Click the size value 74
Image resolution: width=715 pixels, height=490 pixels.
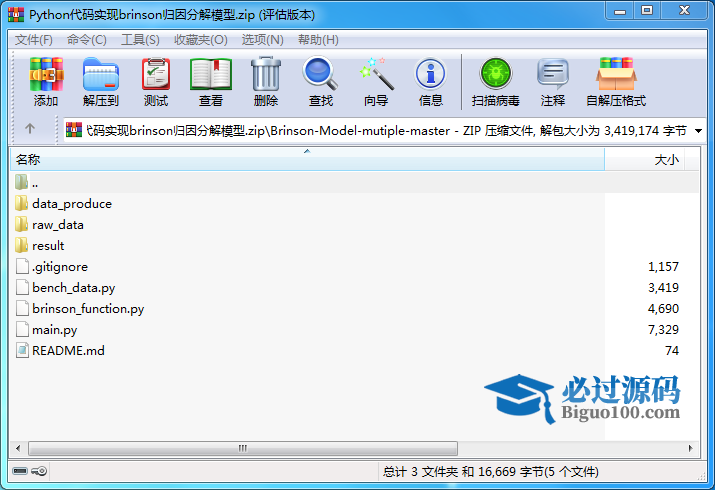(672, 351)
